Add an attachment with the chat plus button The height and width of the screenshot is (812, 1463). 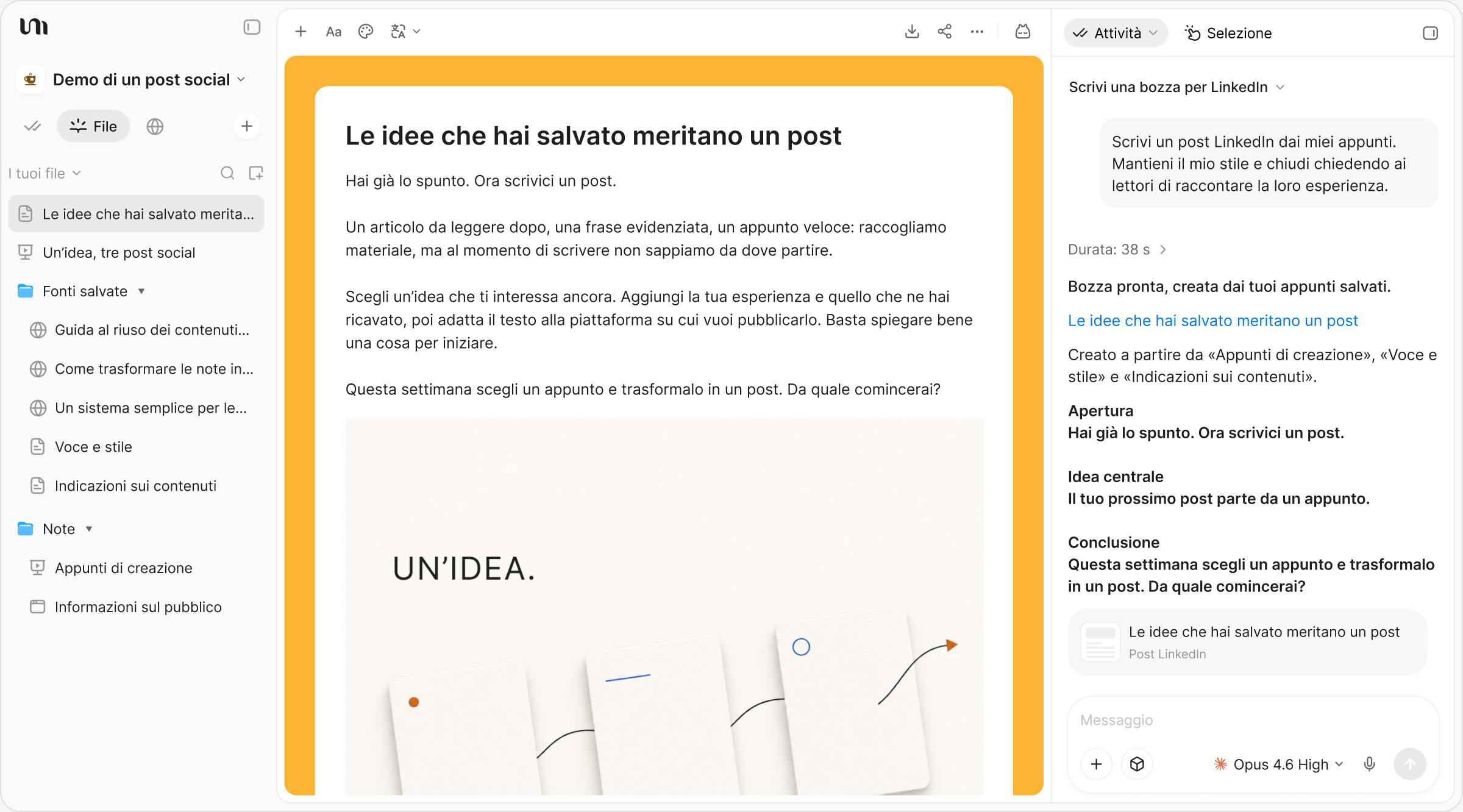coord(1096,764)
